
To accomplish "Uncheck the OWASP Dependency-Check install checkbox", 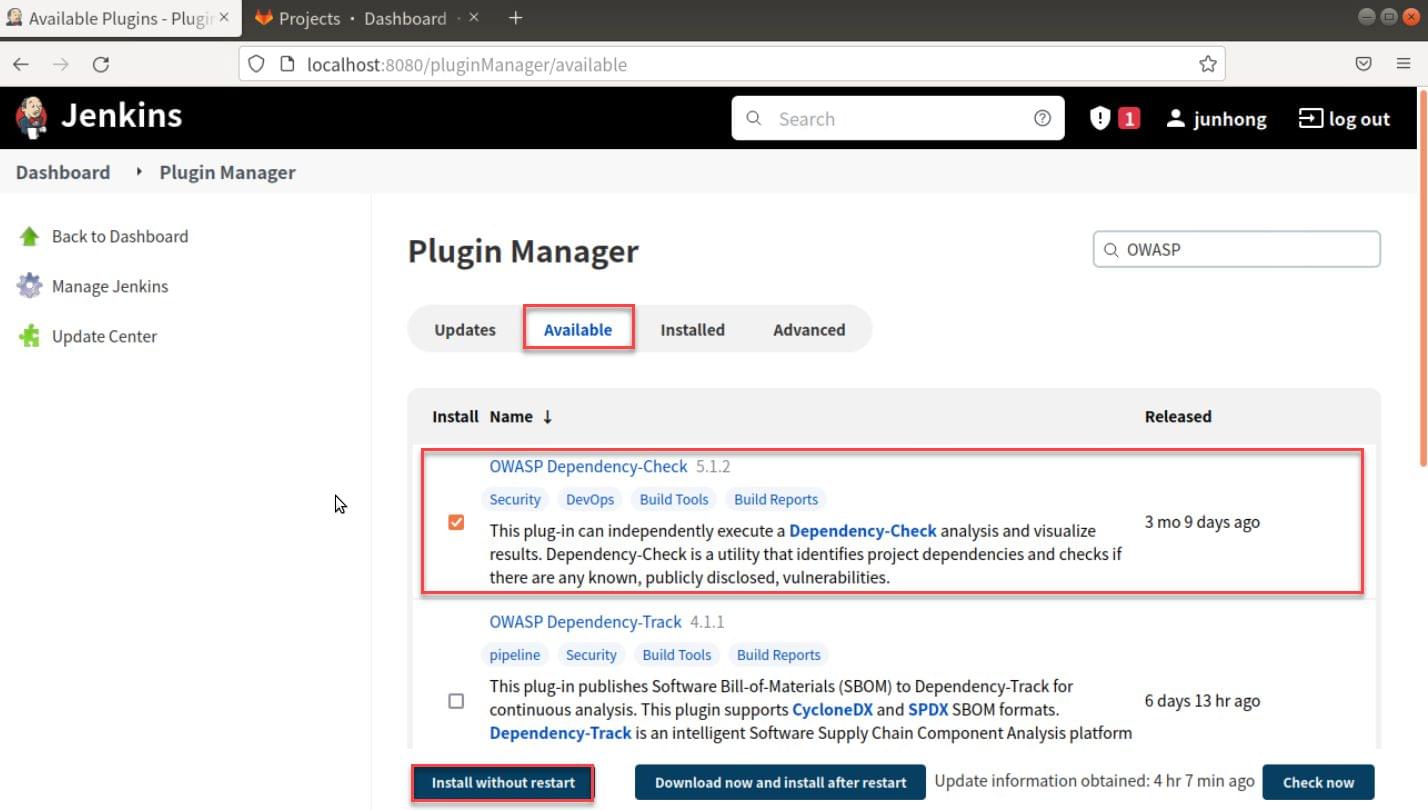I will 456,522.
